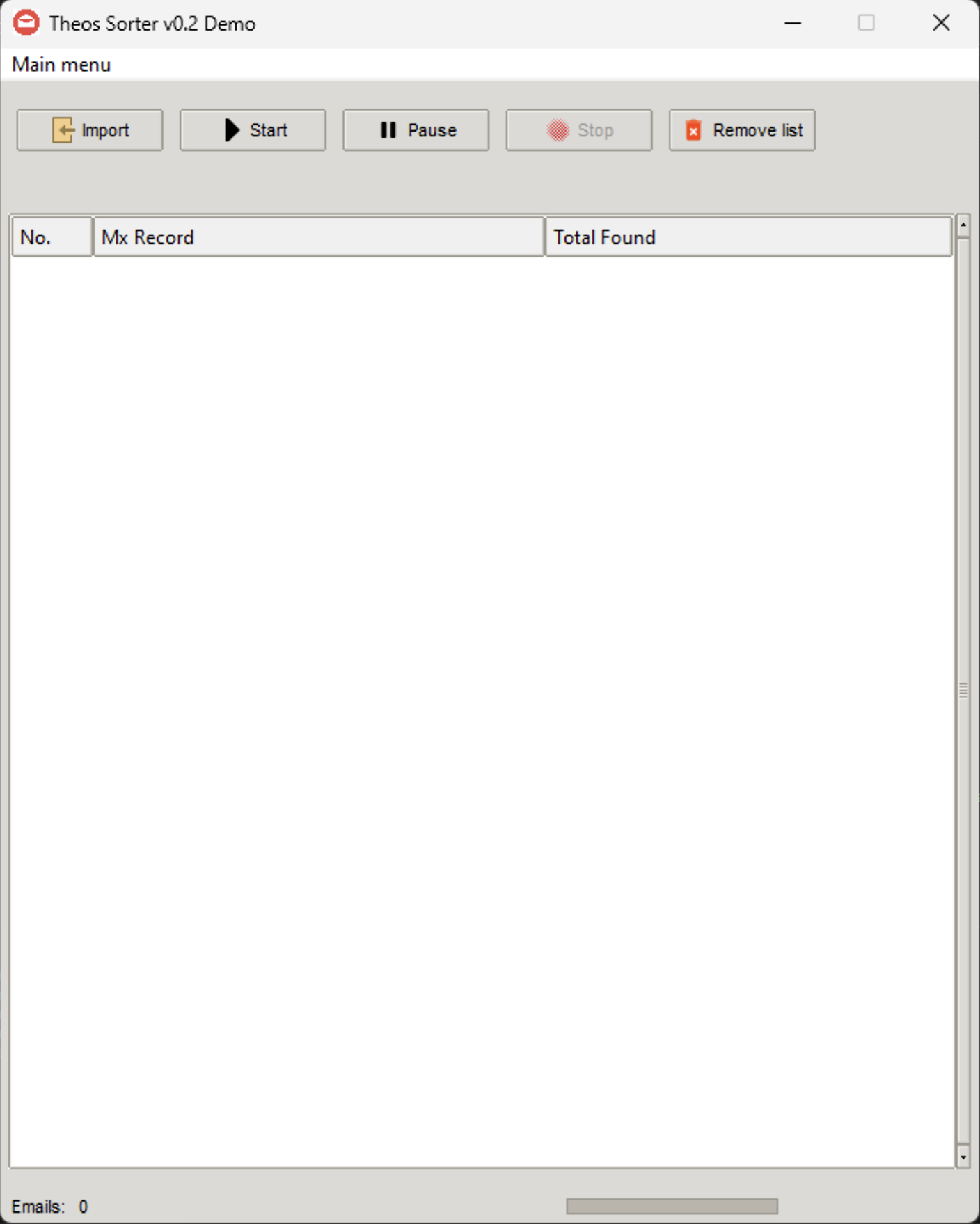Minimize the Theos Sorter window
The width and height of the screenshot is (980, 1224).
click(x=793, y=23)
